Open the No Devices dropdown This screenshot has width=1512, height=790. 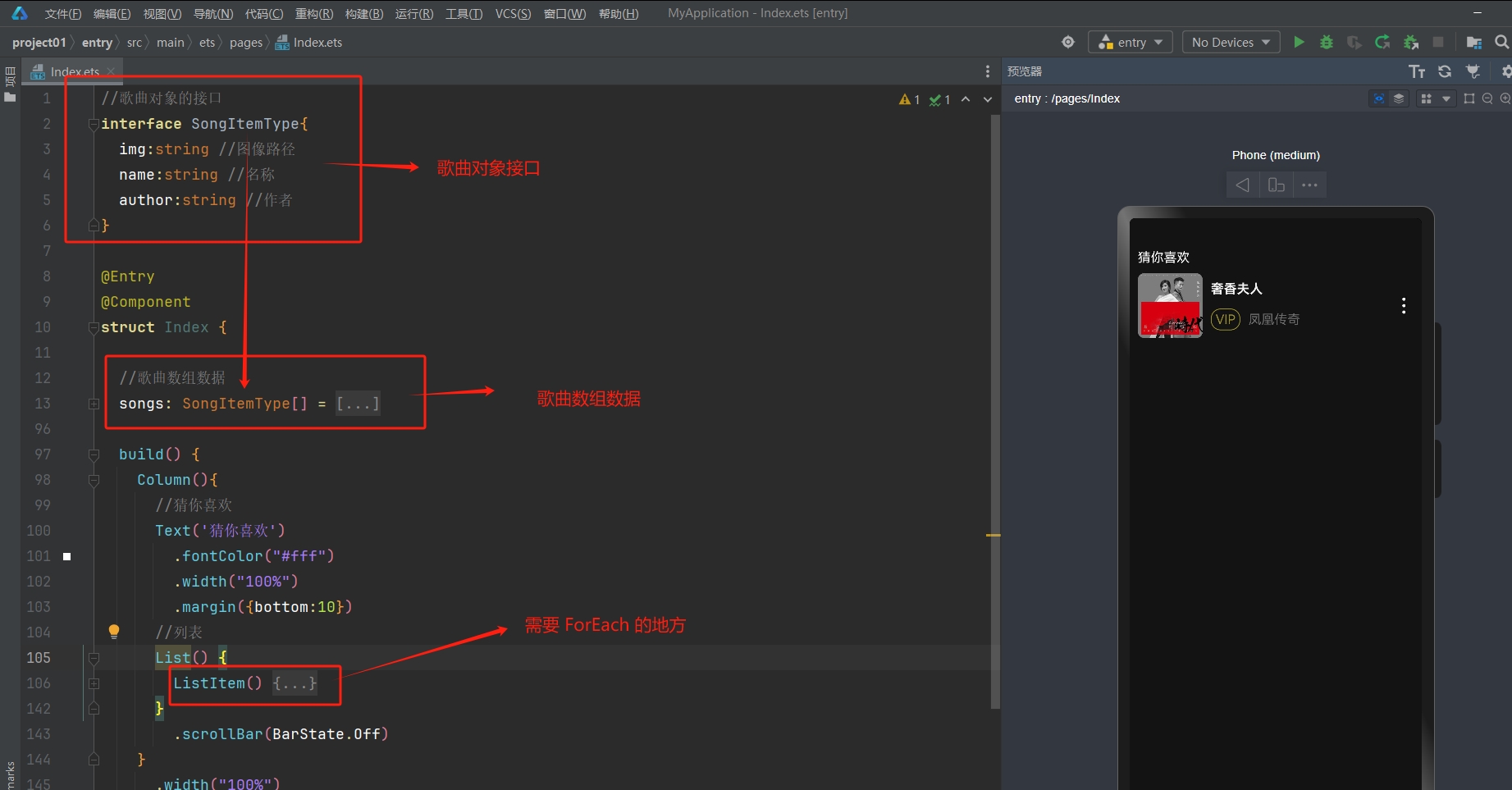(x=1231, y=42)
